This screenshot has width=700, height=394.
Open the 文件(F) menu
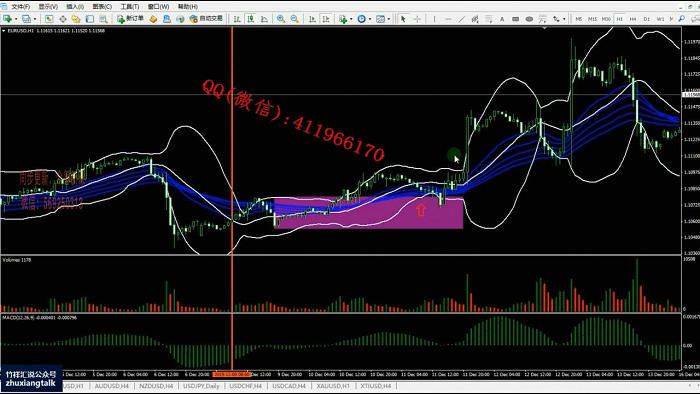[21, 7]
